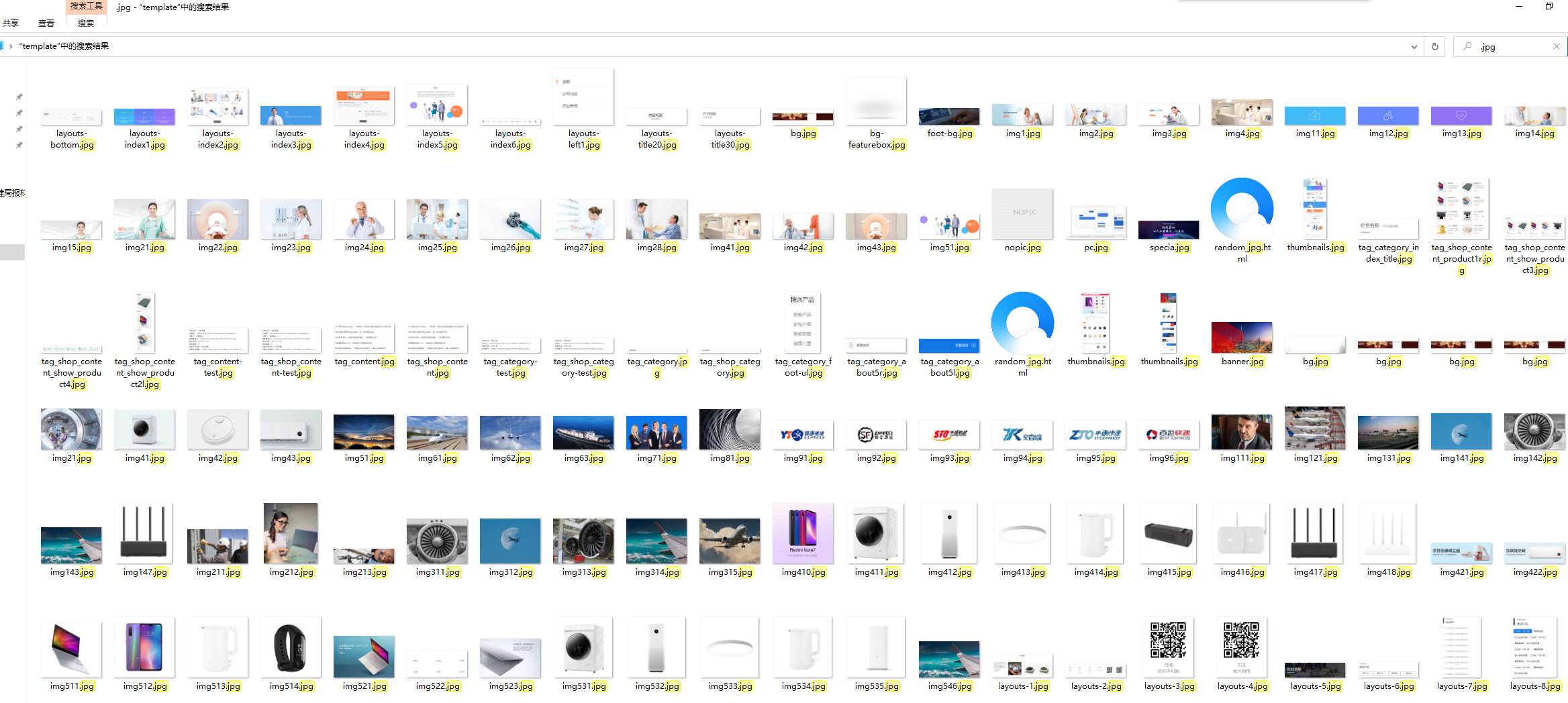The width and height of the screenshot is (1568, 703).
Task: Select the 搜索 tab under 搜索工具
Action: click(85, 22)
